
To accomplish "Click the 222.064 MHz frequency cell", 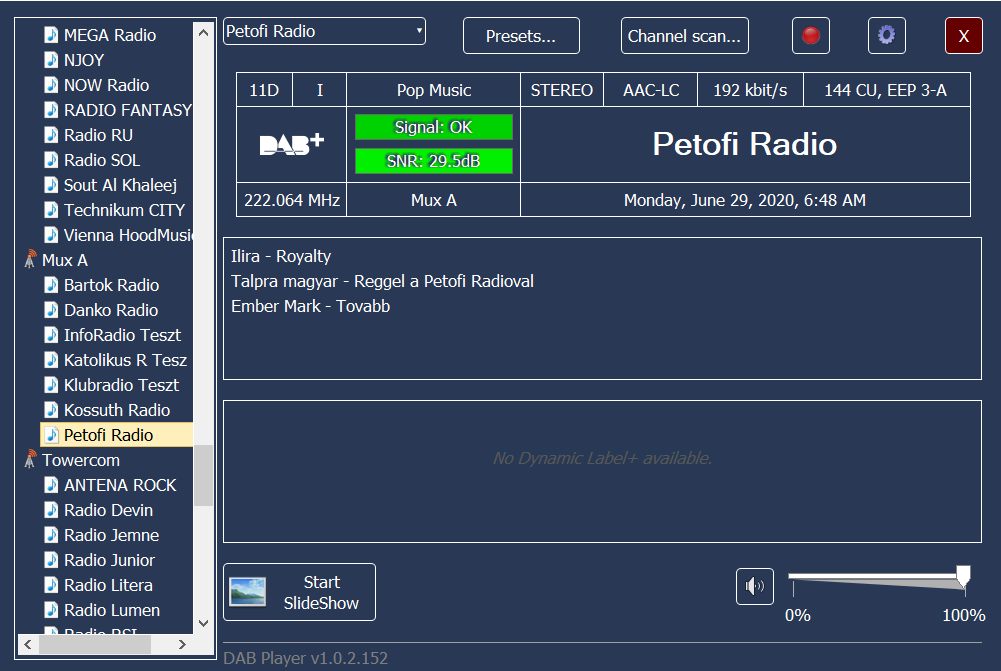I will coord(292,200).
